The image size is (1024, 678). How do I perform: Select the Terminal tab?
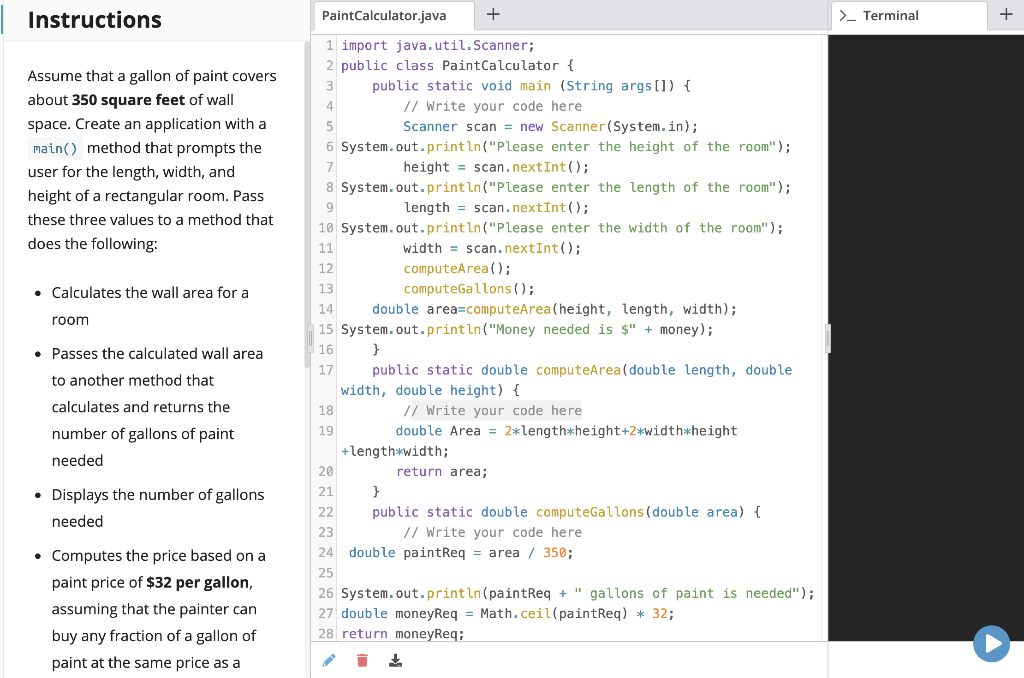point(909,16)
